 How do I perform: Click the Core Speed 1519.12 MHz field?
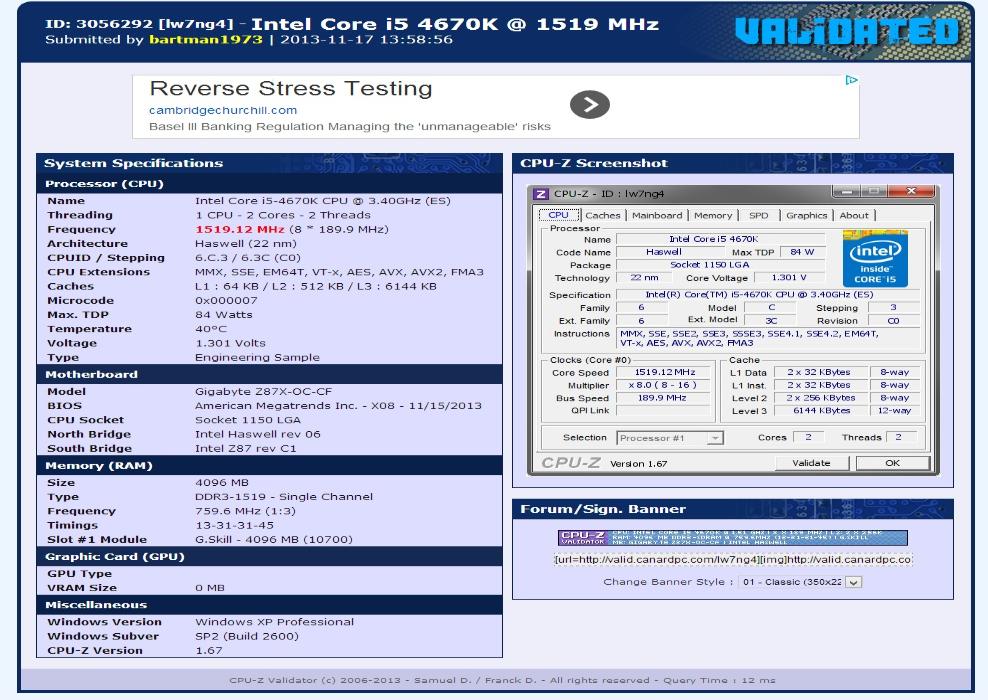click(665, 372)
